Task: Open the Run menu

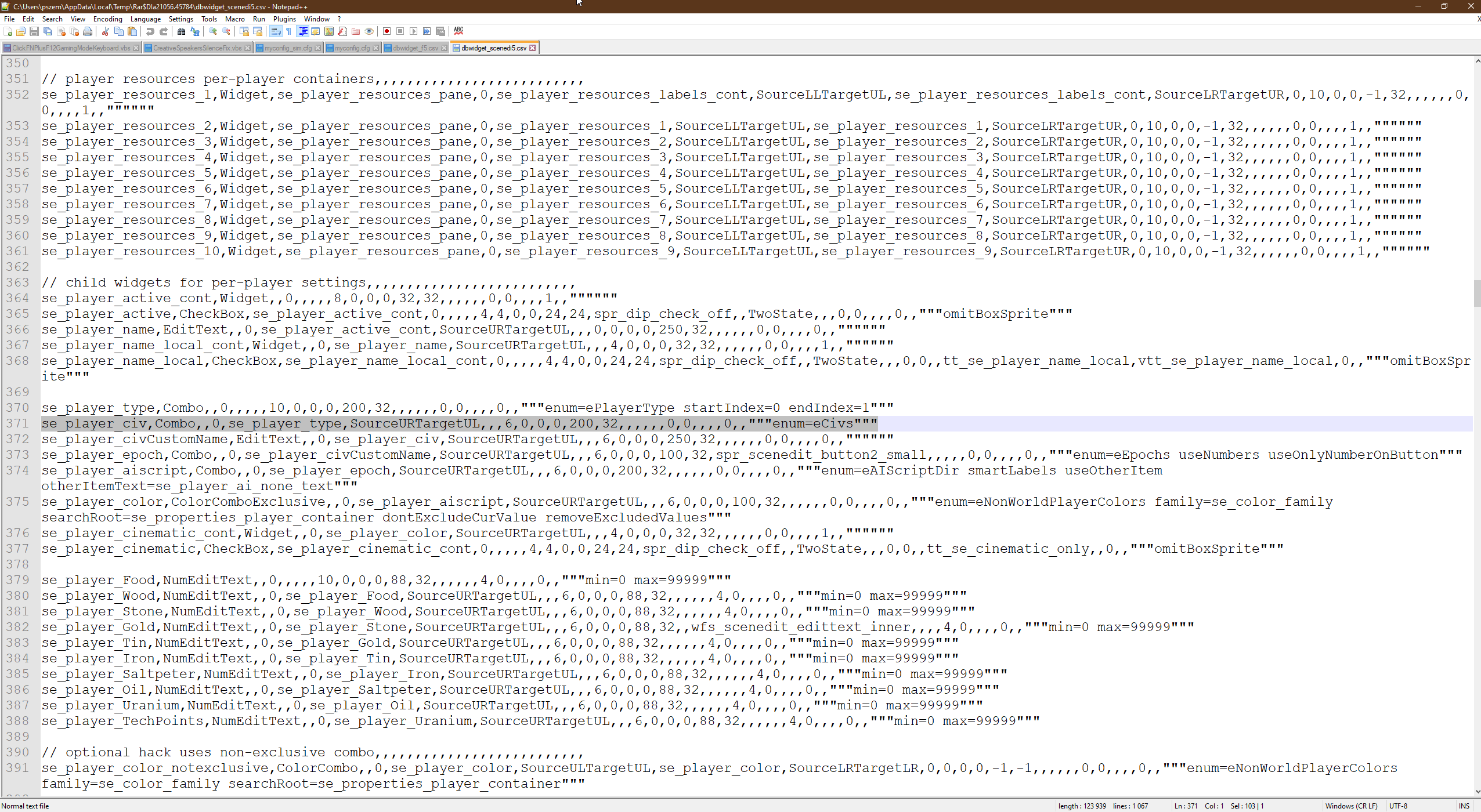Action: point(259,19)
